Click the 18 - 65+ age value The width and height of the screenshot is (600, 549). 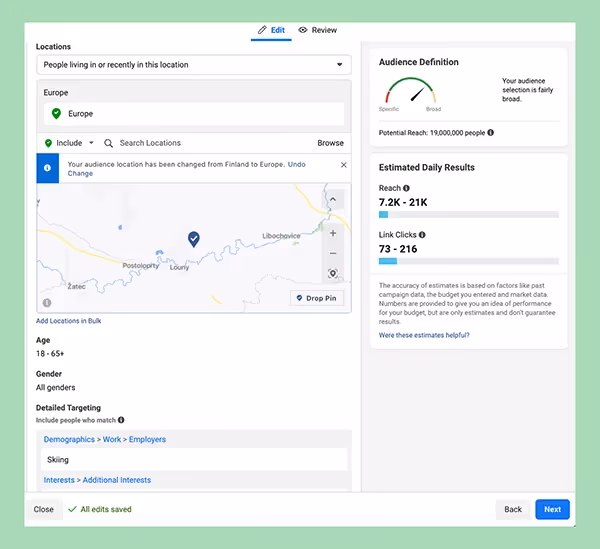[50, 354]
